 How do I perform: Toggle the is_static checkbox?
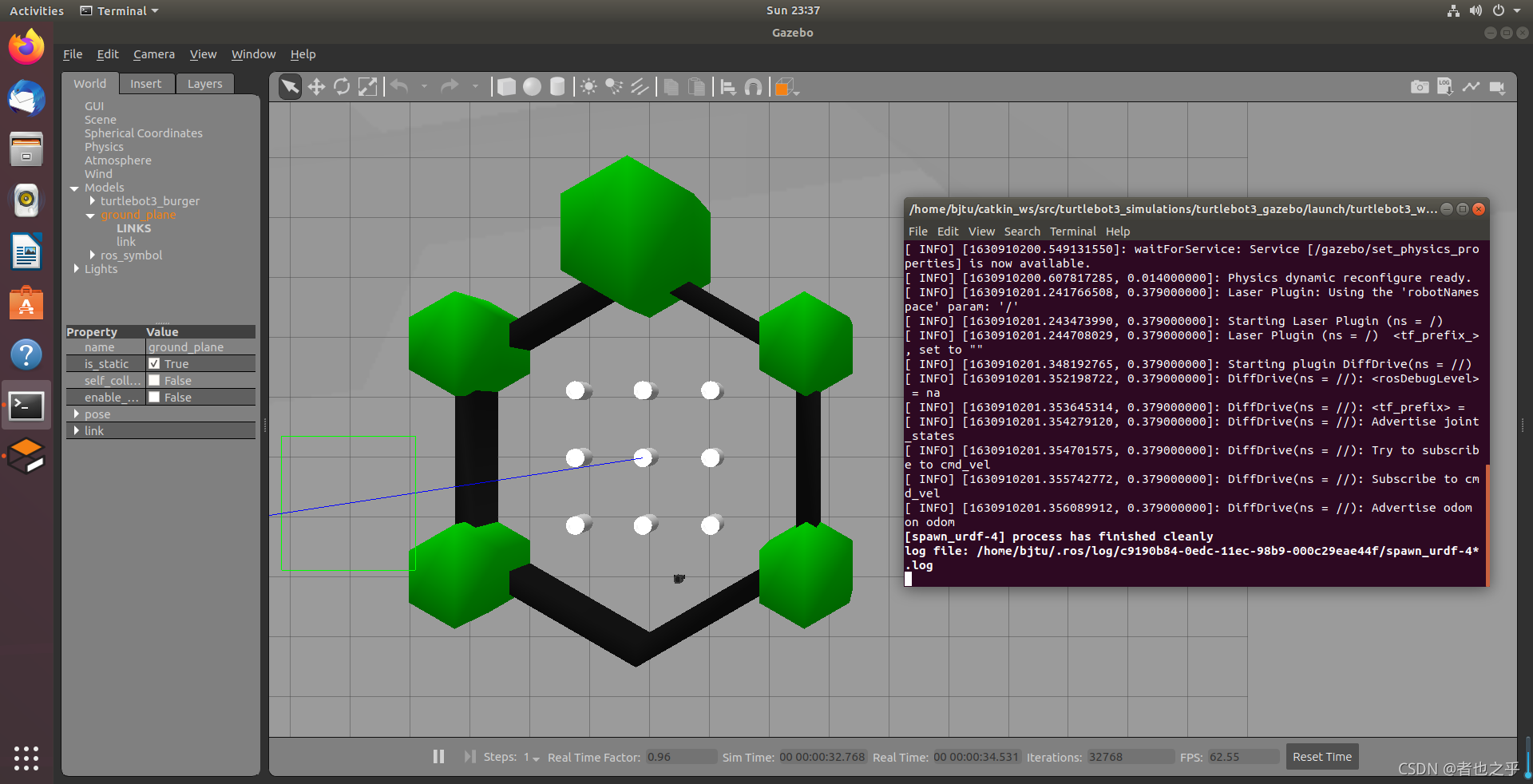click(155, 363)
